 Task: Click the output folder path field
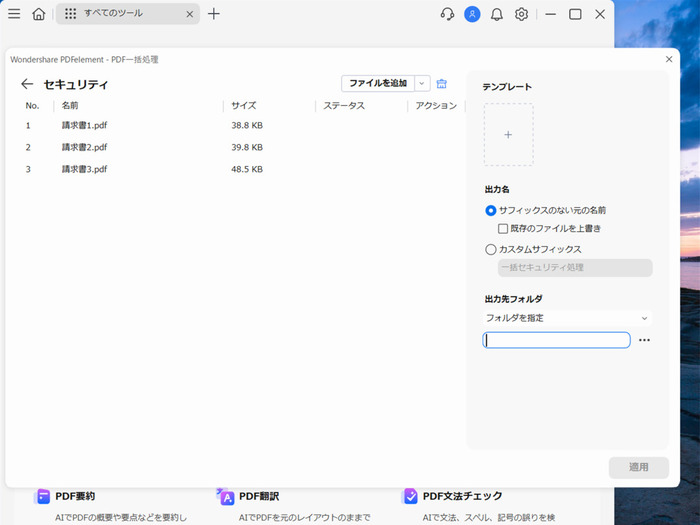(556, 340)
